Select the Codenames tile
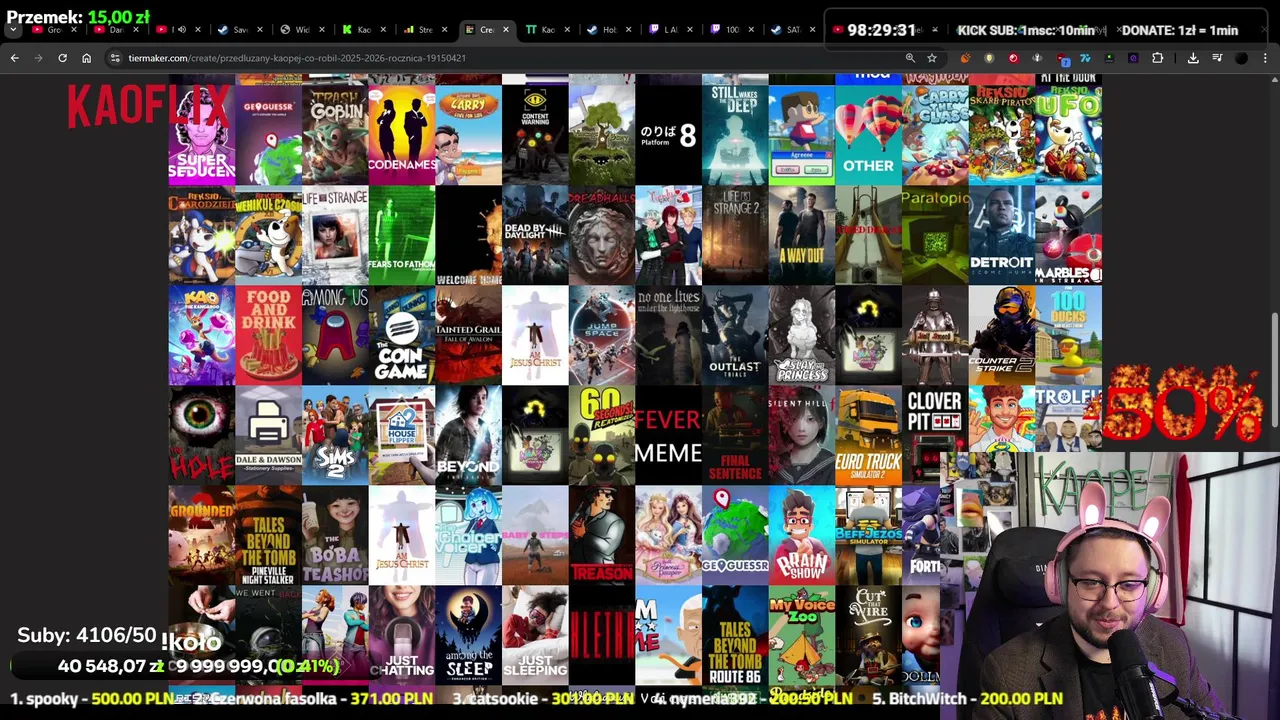This screenshot has width=1280, height=720. tap(402, 135)
